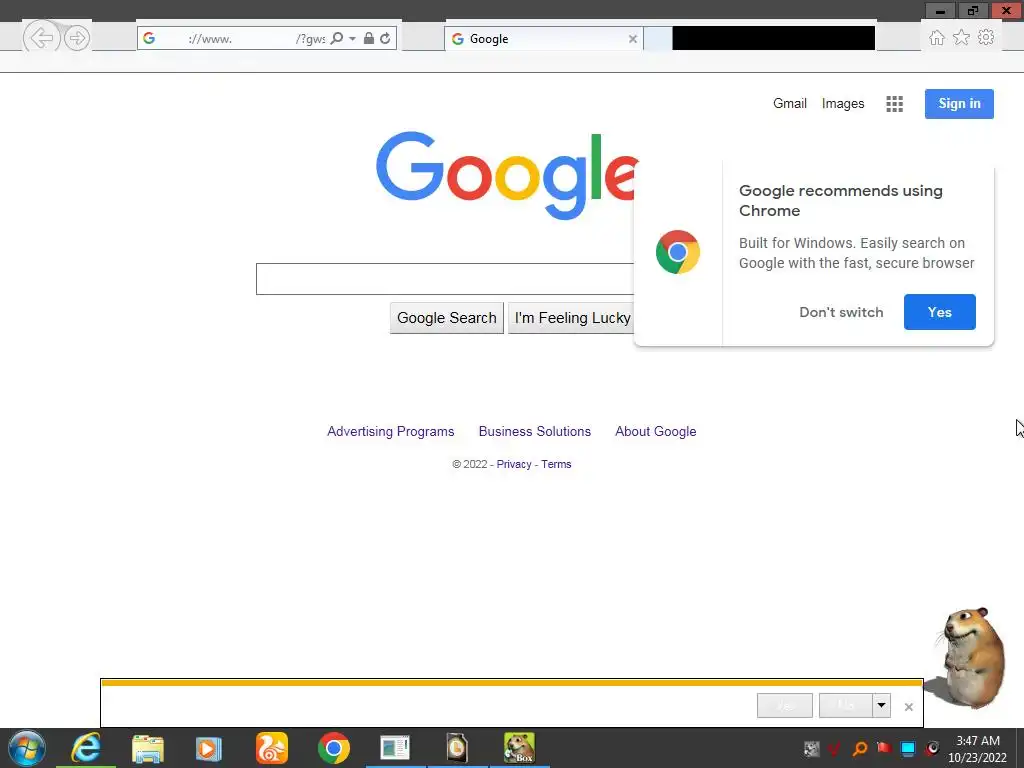Go to the Home page icon
Image resolution: width=1024 pixels, height=768 pixels.
(936, 38)
